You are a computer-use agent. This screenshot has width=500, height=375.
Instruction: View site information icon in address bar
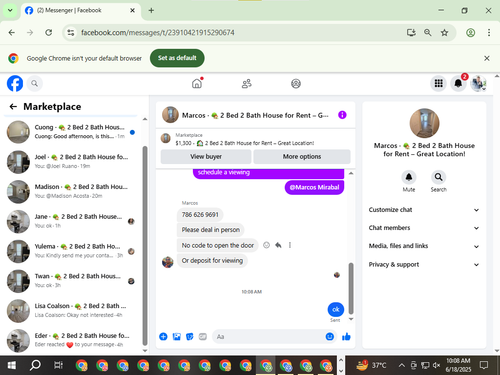[x=71, y=33]
